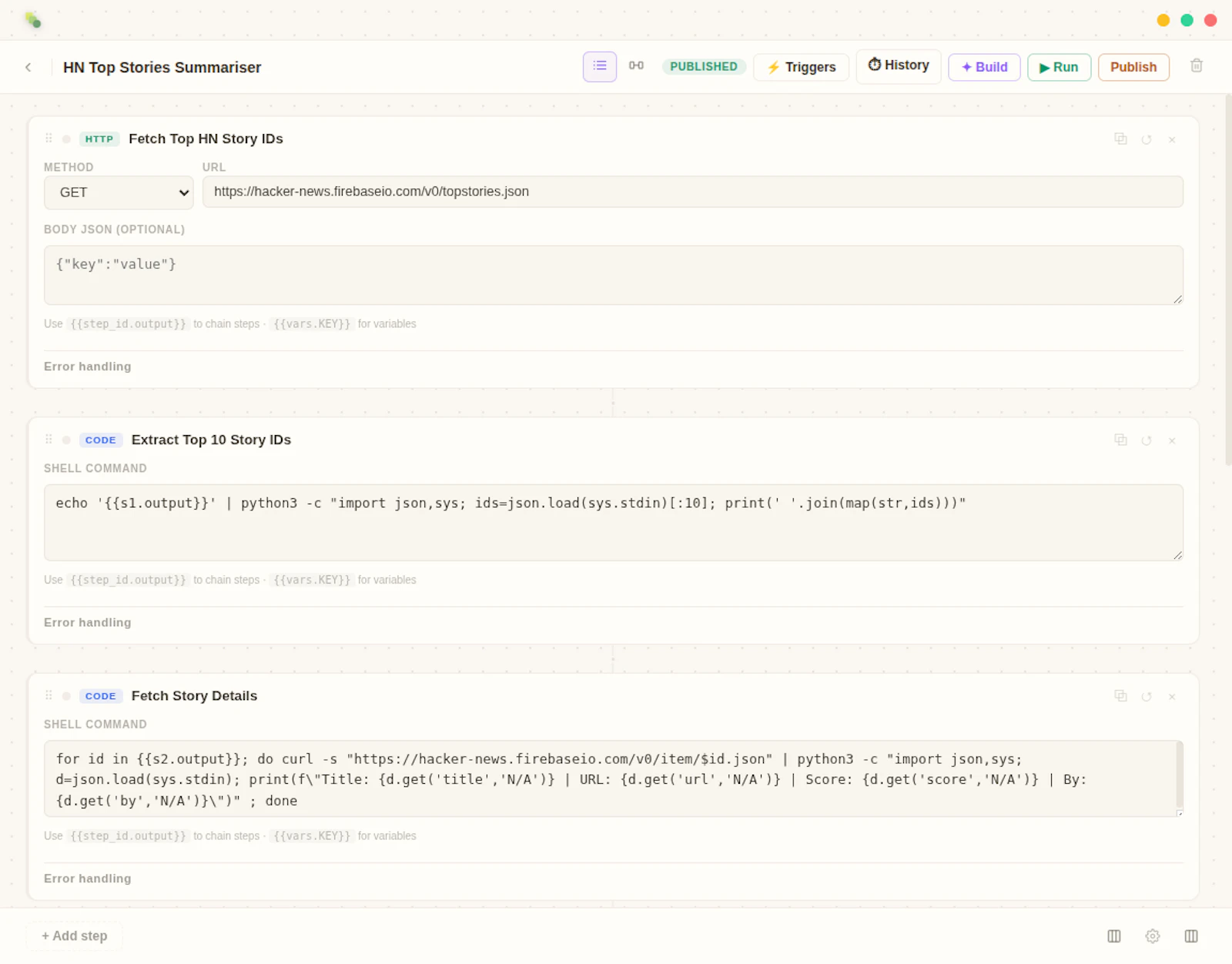Screen dimensions: 1232x964
Task: Open the columns panel icon left of gear
Action: click(1113, 936)
